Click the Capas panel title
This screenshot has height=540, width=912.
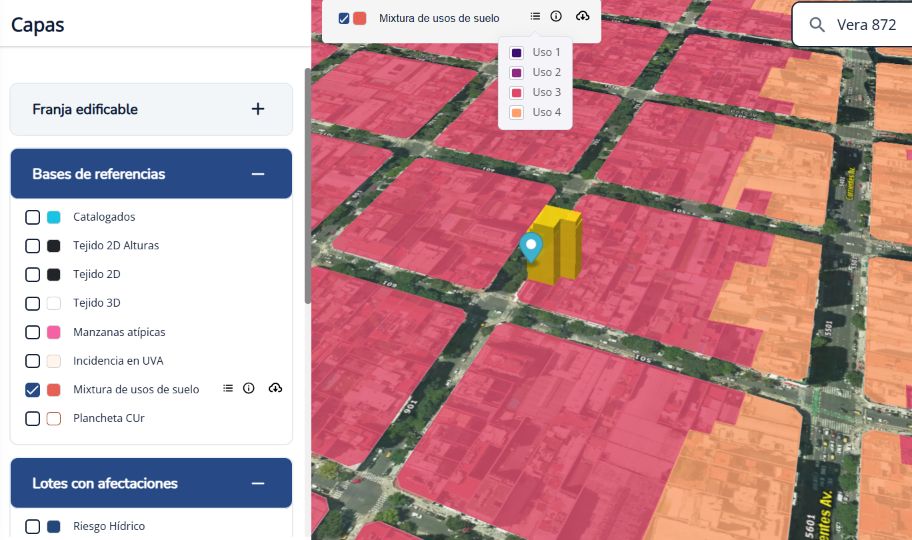click(x=37, y=25)
